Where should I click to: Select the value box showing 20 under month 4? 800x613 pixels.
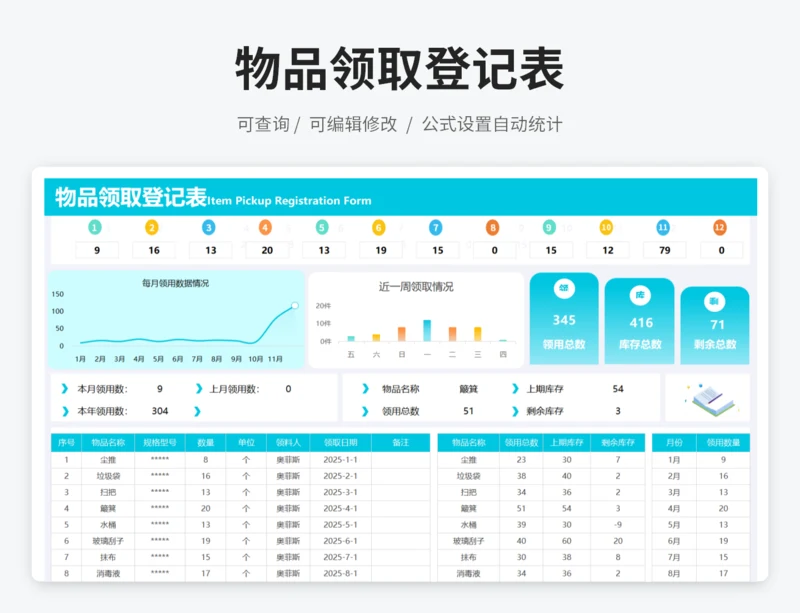[x=267, y=250]
